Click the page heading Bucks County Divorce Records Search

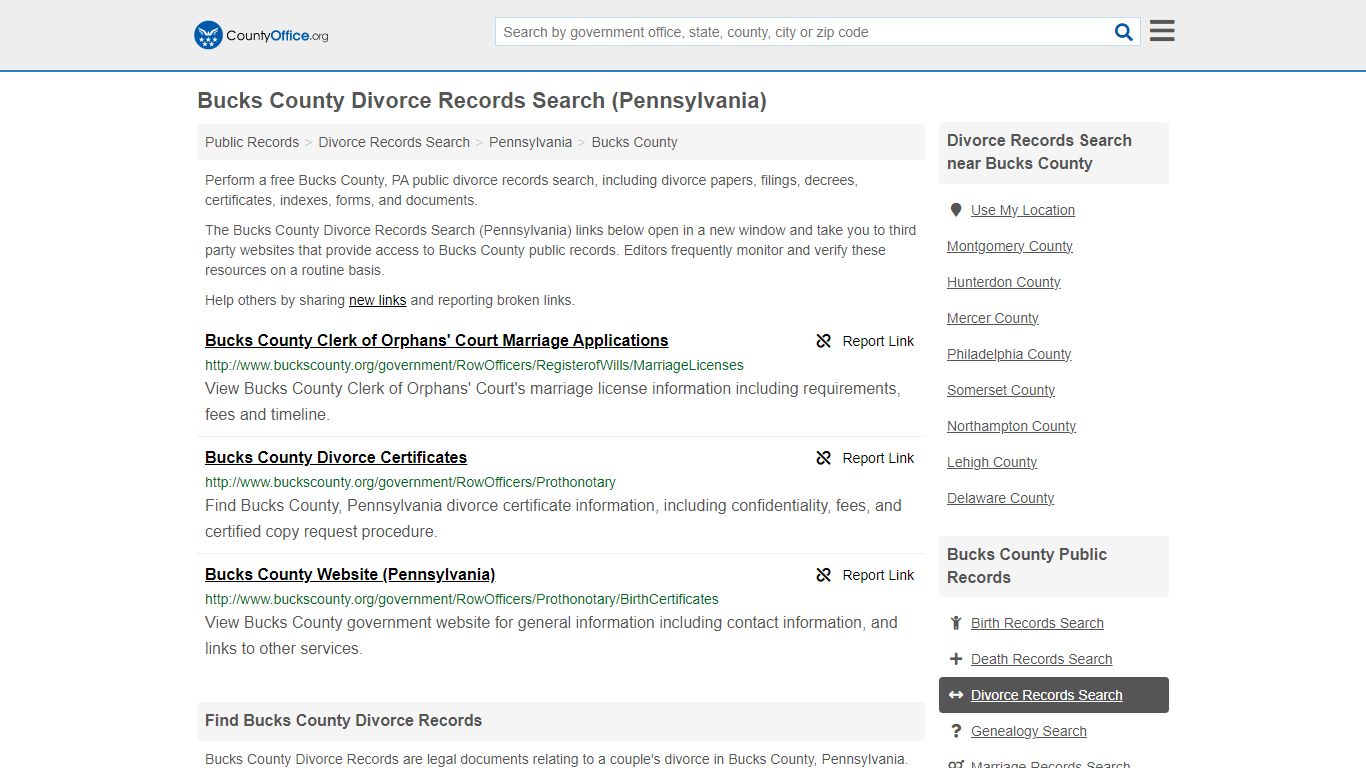pos(482,101)
